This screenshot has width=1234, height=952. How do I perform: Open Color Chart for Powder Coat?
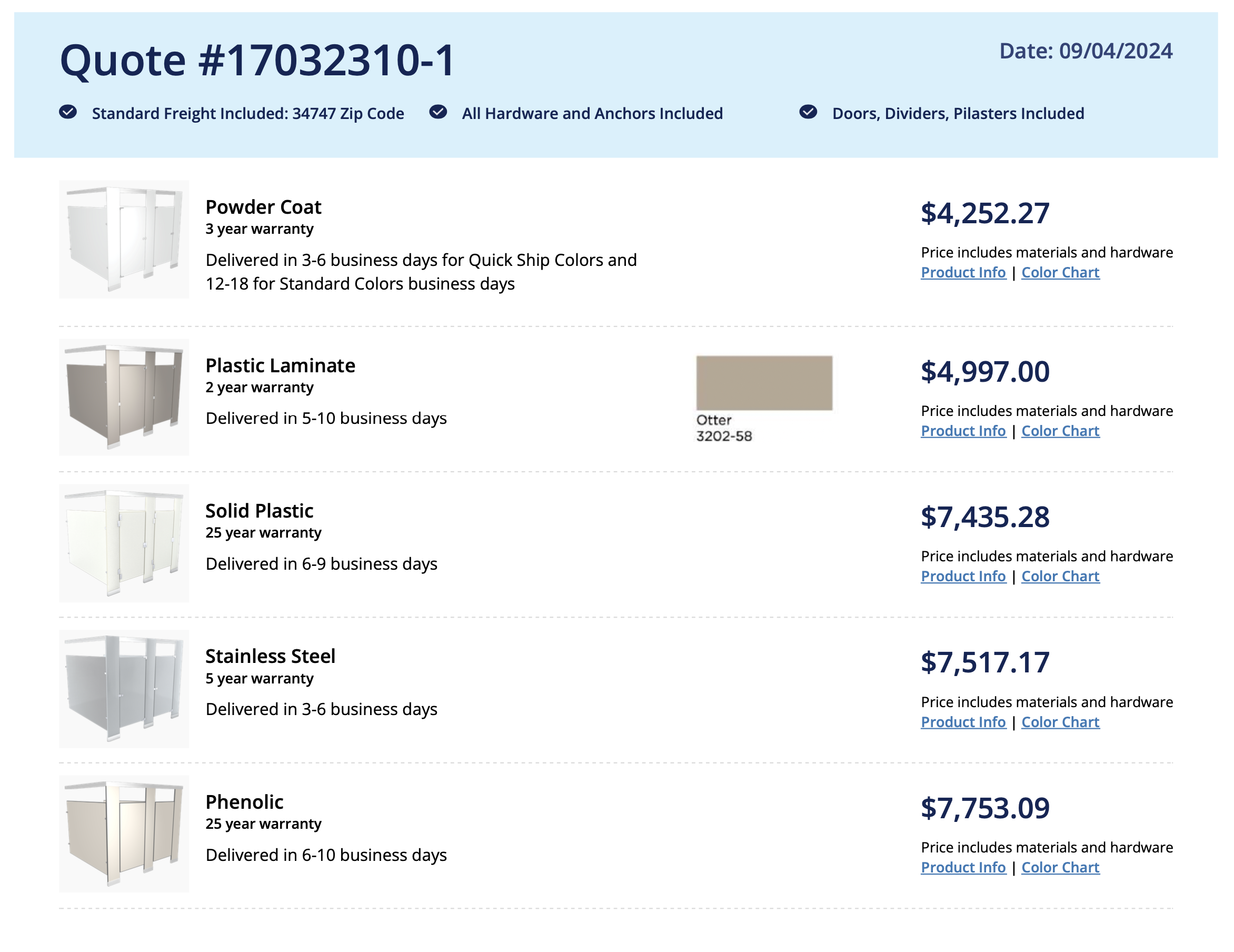(x=1060, y=272)
